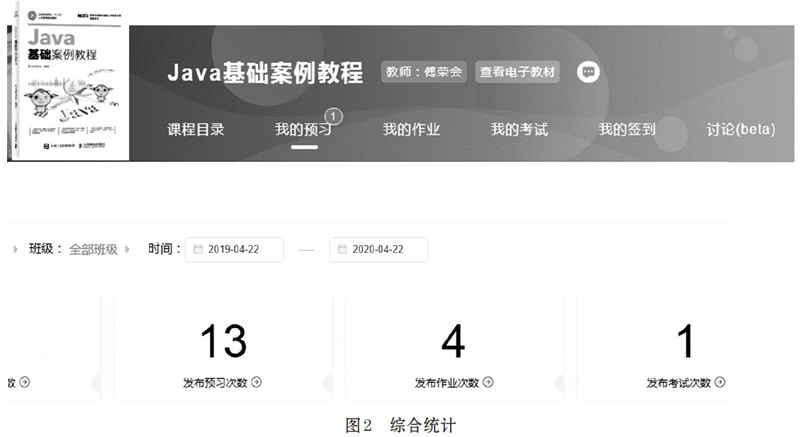Go to the 我的签到 tab
This screenshot has width=800, height=437.
[627, 130]
